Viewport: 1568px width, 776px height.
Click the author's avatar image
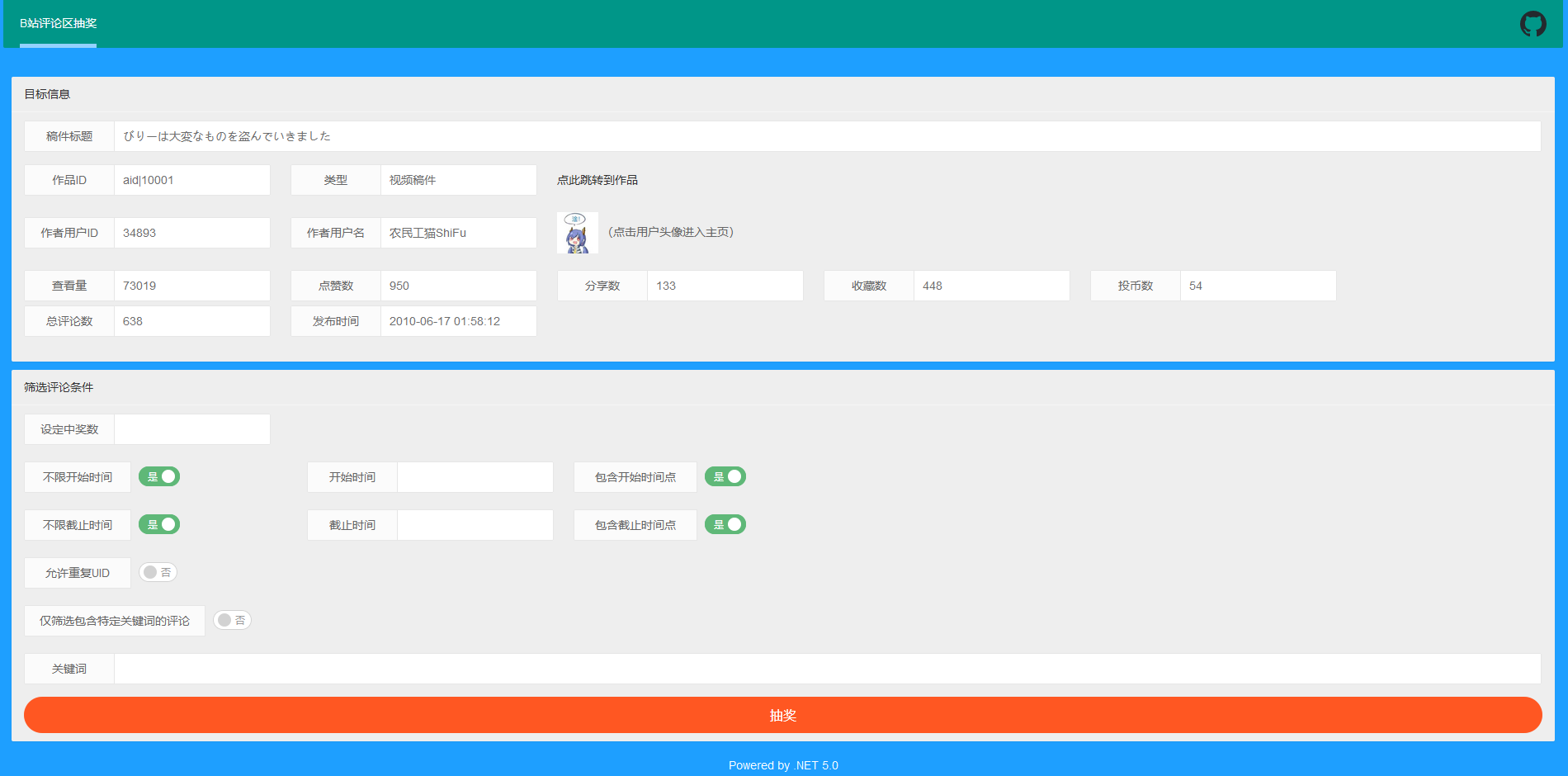[578, 233]
